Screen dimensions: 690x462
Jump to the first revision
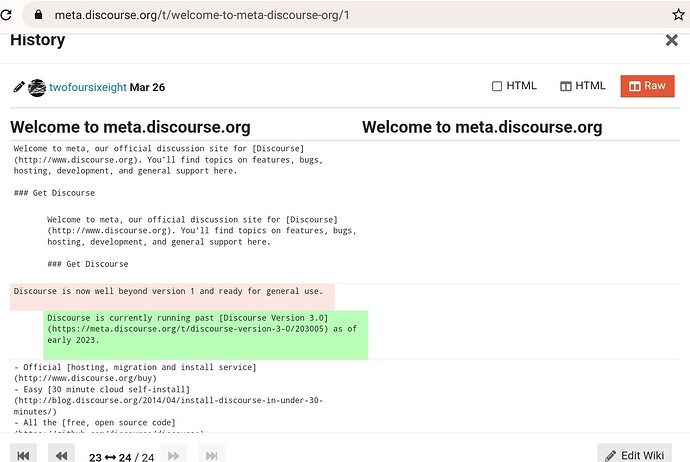[23, 455]
